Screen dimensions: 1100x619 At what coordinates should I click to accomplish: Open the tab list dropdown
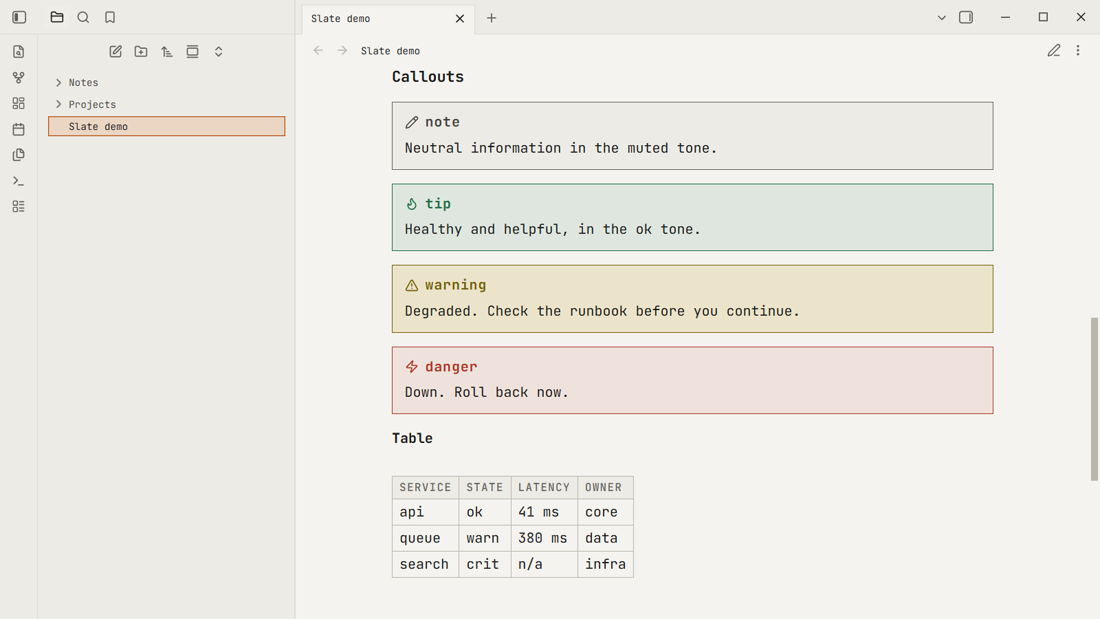(x=941, y=18)
